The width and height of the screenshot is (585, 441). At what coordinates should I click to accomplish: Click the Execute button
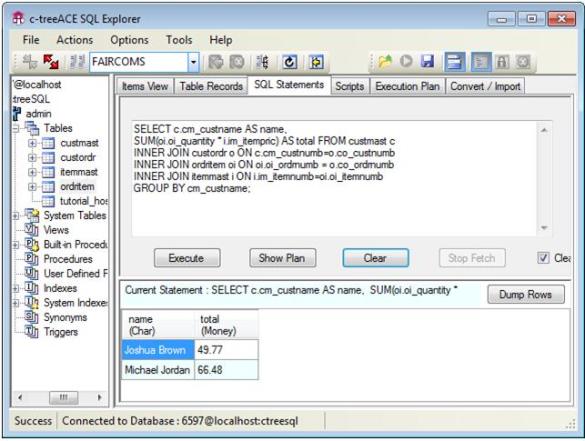point(187,258)
